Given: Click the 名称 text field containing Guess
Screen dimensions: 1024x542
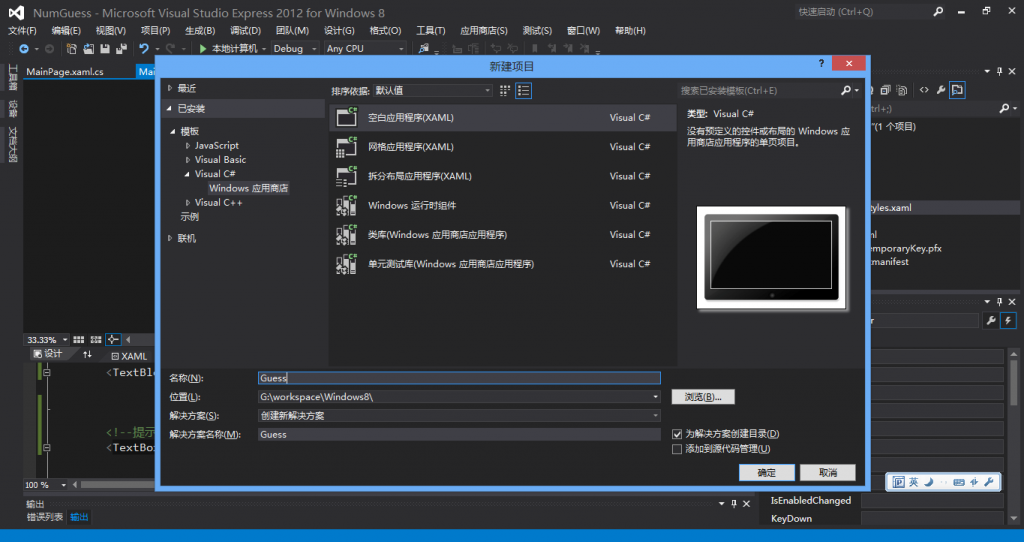Looking at the screenshot, I should point(458,378).
